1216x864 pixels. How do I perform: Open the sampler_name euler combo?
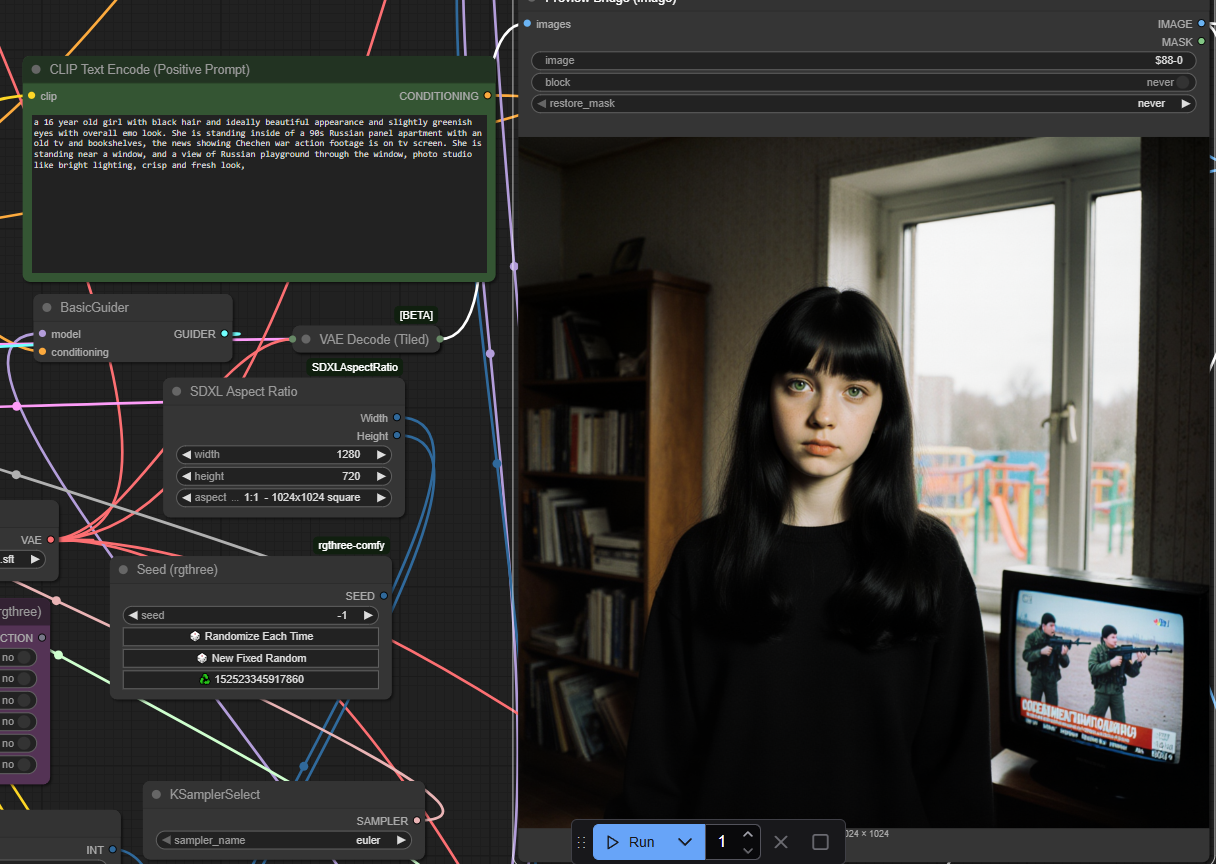[x=283, y=840]
